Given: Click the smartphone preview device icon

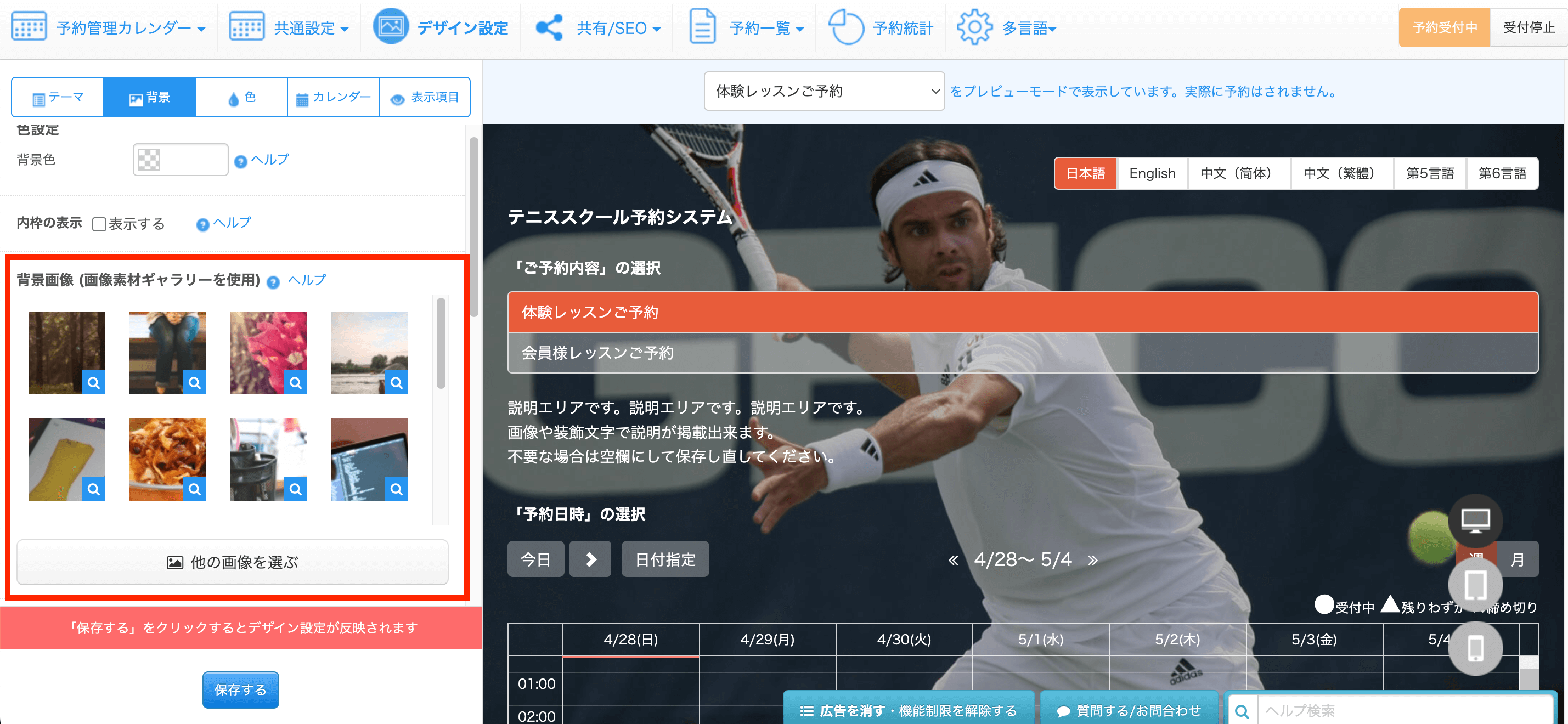Looking at the screenshot, I should coord(1475,648).
